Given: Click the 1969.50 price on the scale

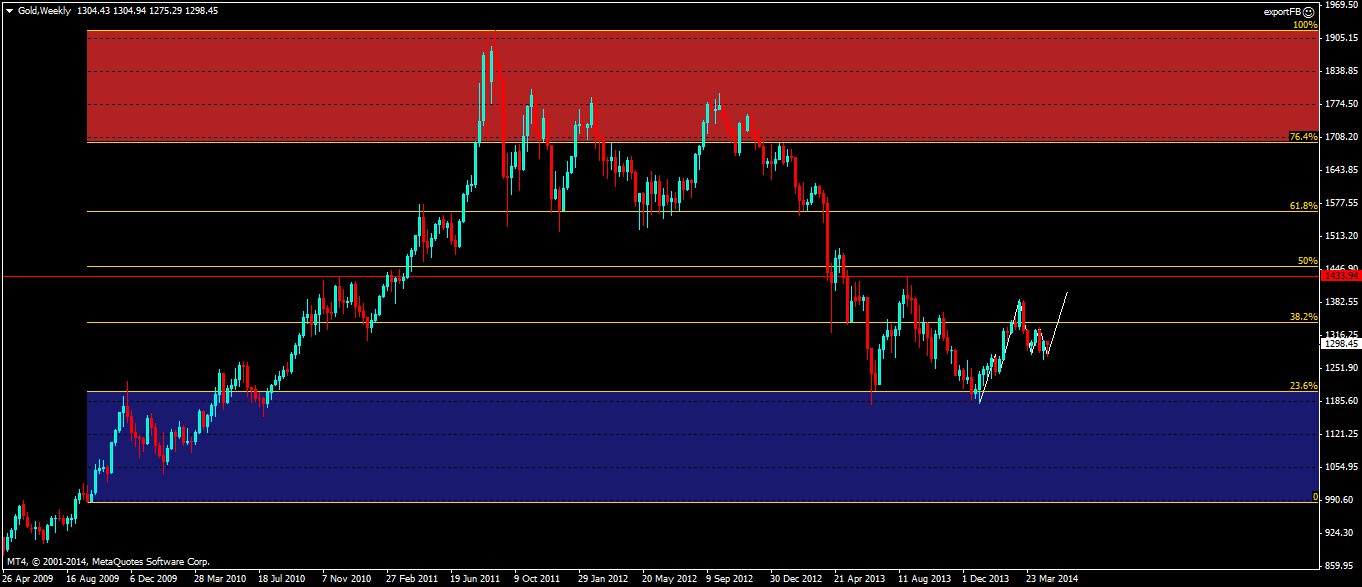Looking at the screenshot, I should coord(1340,6).
